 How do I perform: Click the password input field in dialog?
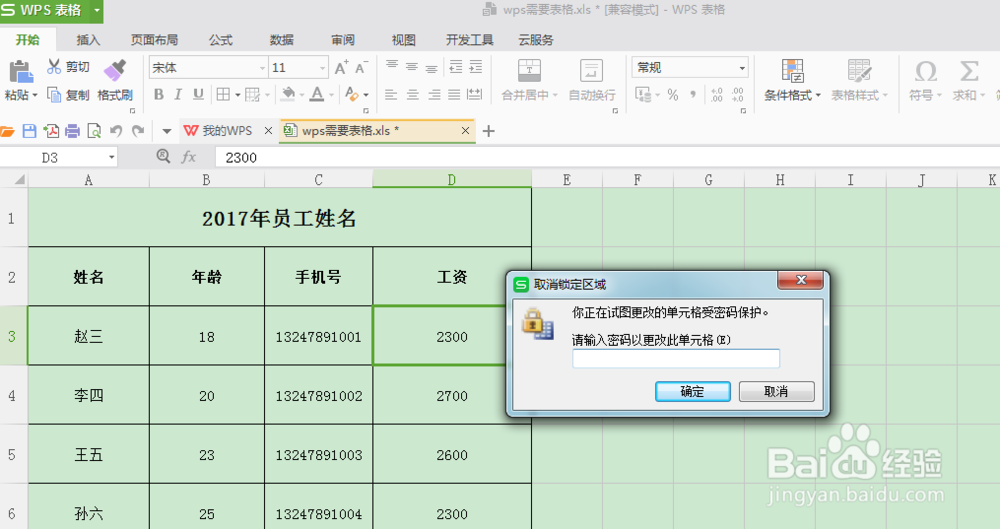[676, 359]
